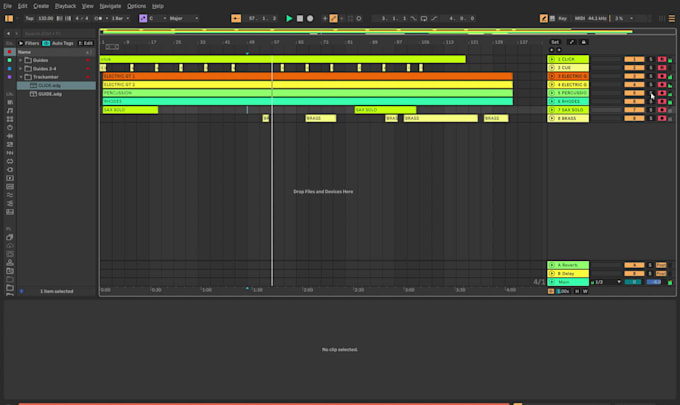Open hamburger view menu at top right
Viewport: 680px width, 405px height.
[x=671, y=18]
